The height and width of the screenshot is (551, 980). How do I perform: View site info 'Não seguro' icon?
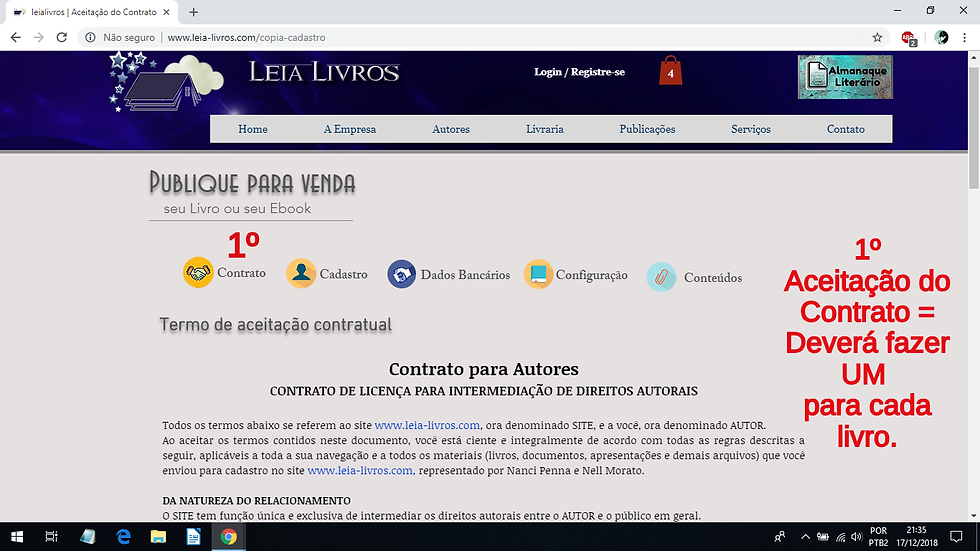click(x=91, y=37)
